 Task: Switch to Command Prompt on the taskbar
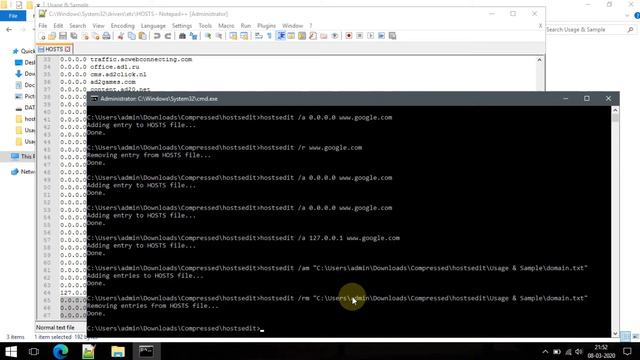pyautogui.click(x=146, y=351)
